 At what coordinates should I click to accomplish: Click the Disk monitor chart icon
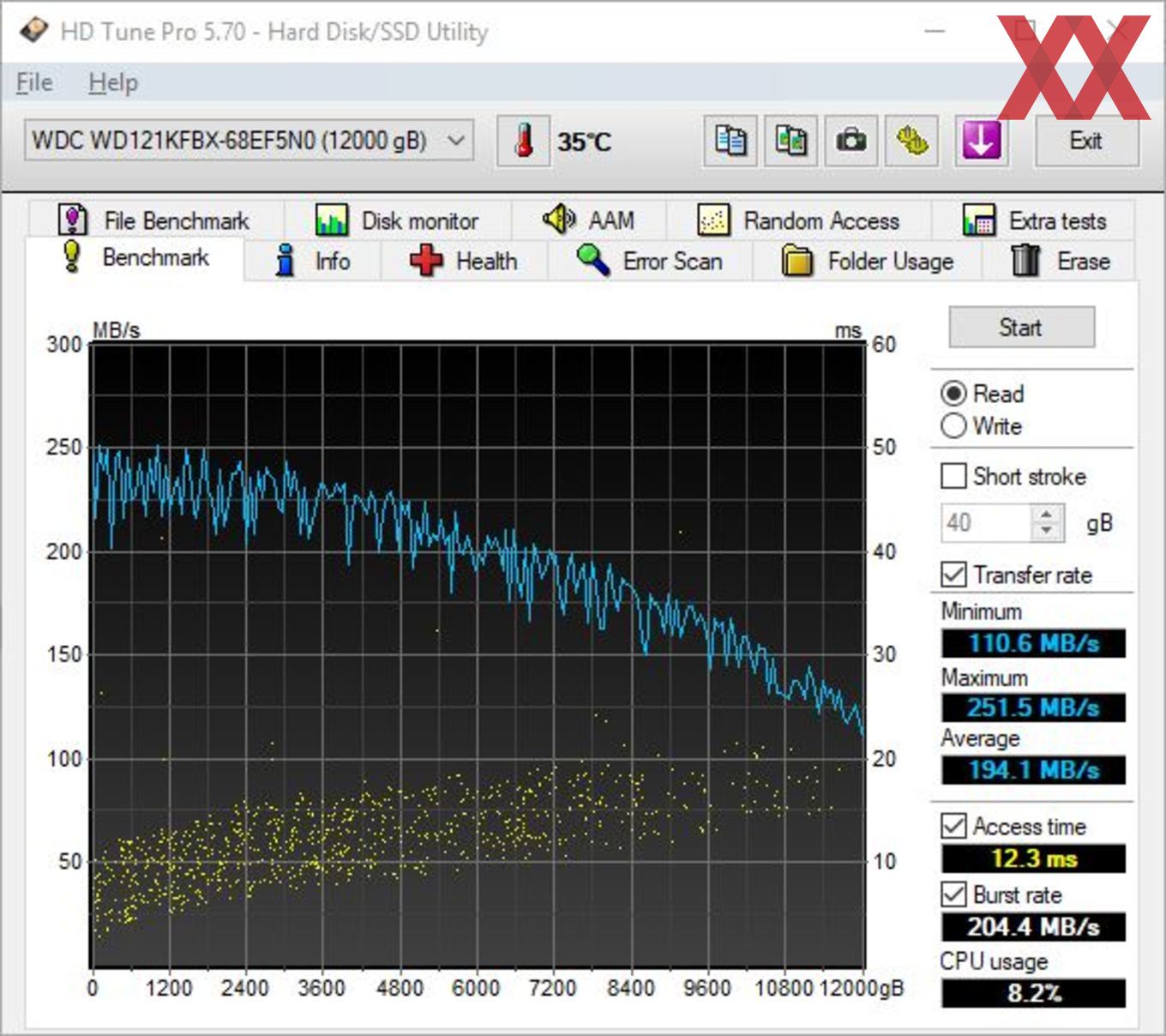tap(331, 220)
